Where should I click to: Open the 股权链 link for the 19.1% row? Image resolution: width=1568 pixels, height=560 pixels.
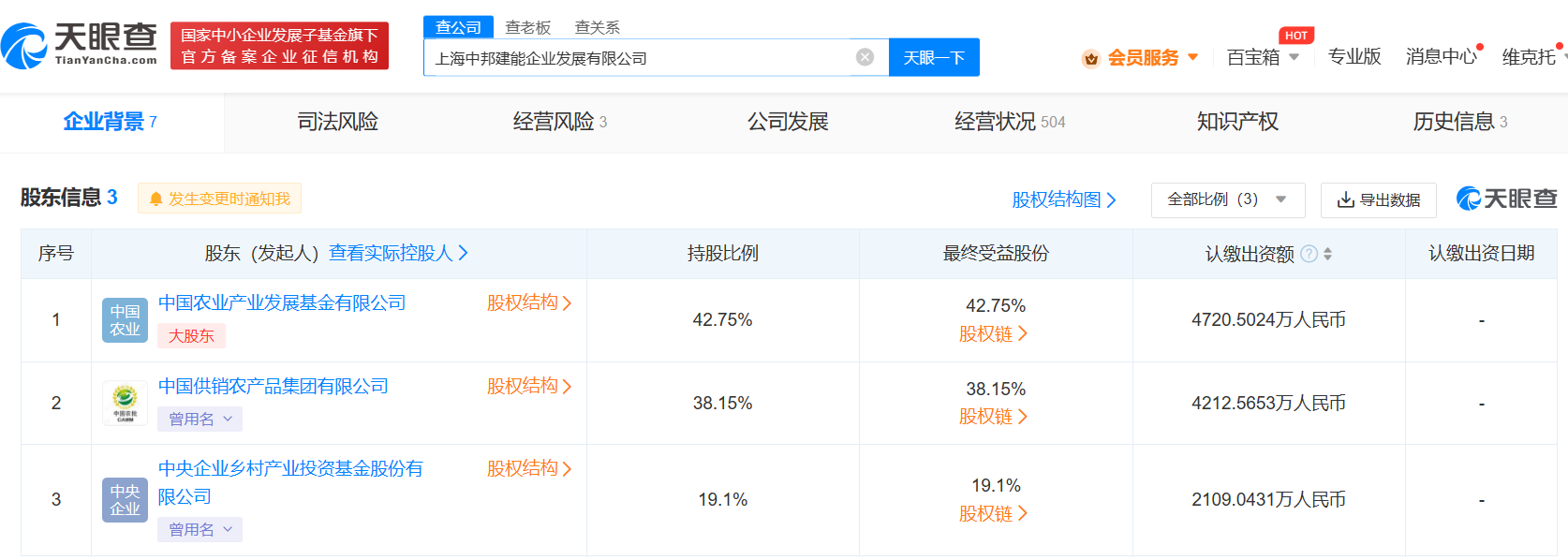point(993,513)
